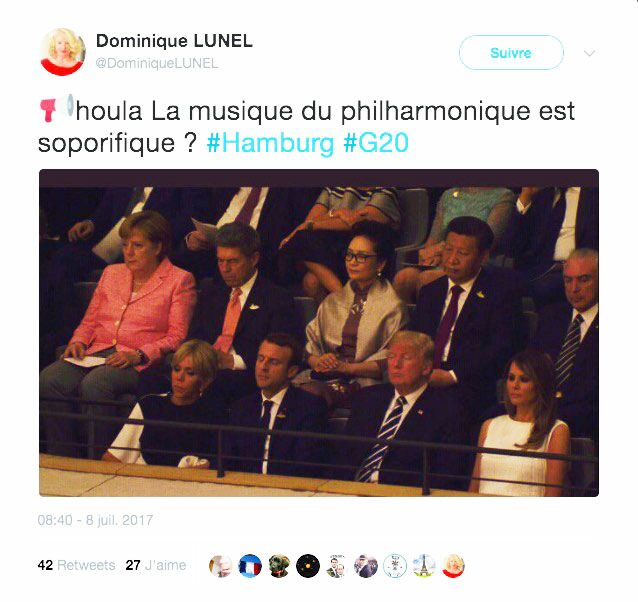Click the dog photo liker avatar
Viewport: 638px width, 602px height.
click(x=279, y=566)
